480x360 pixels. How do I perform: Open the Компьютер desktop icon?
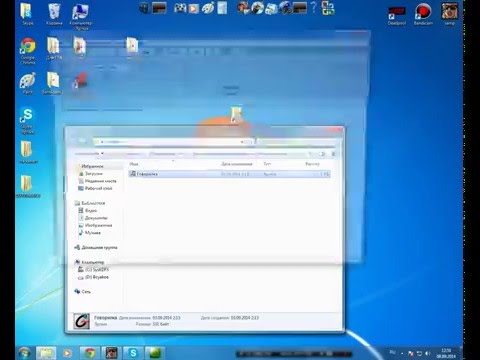(x=81, y=16)
